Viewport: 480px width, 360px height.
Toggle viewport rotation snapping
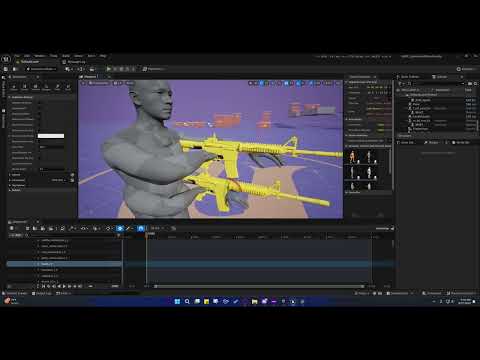pyautogui.click(x=299, y=83)
